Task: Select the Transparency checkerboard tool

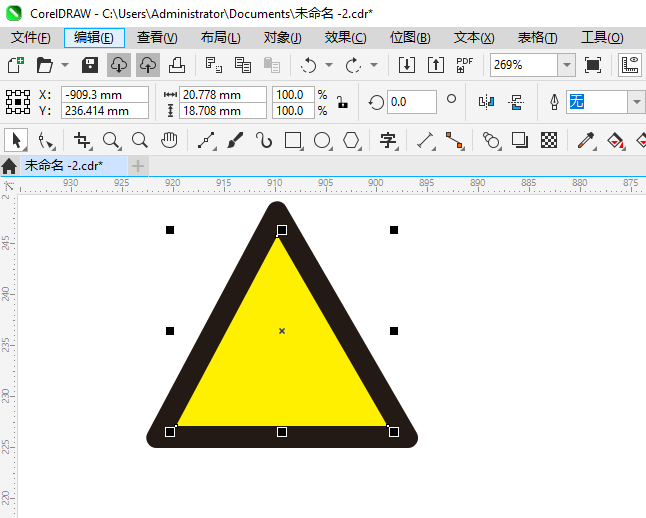Action: click(549, 141)
